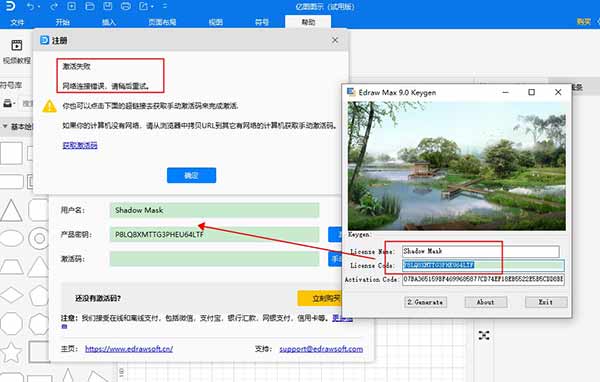Viewport: 600px width, 382px height.
Task: Click the 用户名 field containing Shadow Mask
Action: click(x=214, y=210)
